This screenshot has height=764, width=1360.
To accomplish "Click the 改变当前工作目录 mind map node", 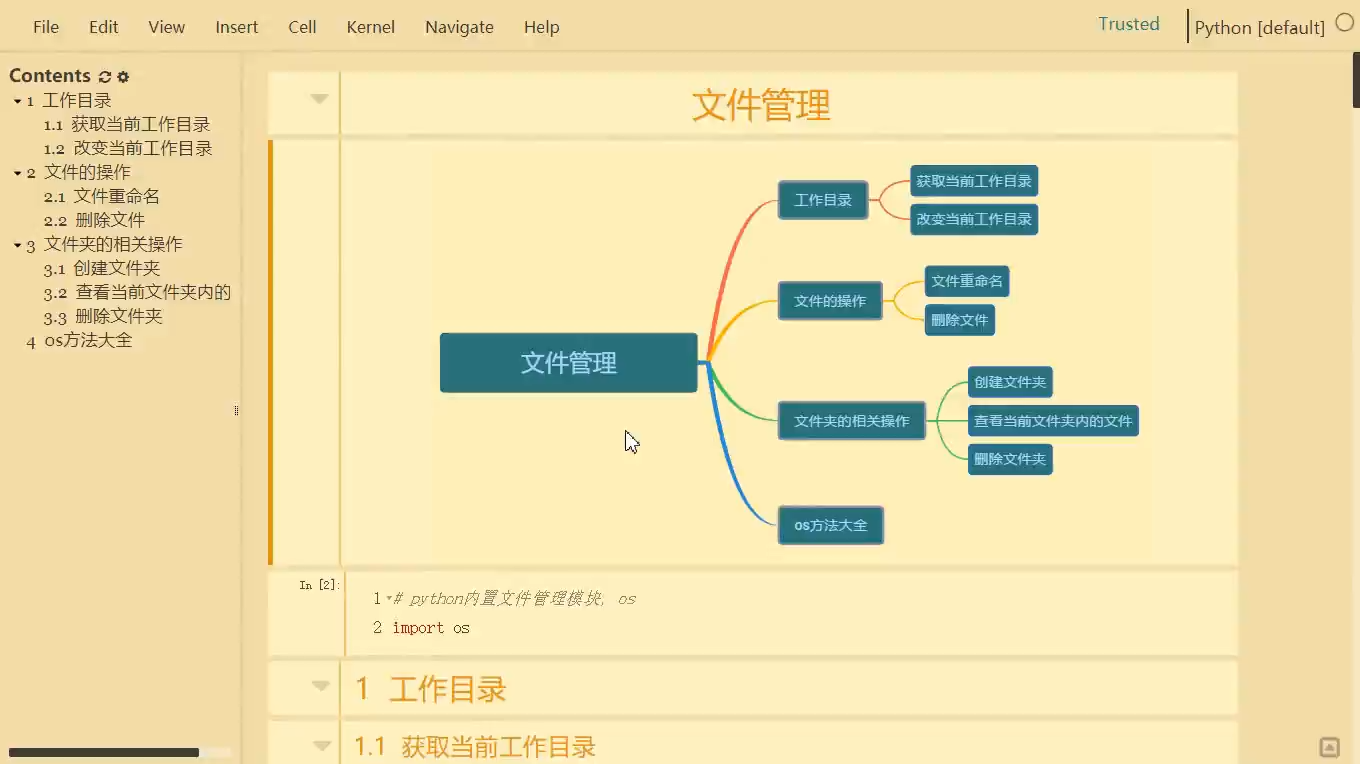I will click(x=974, y=219).
